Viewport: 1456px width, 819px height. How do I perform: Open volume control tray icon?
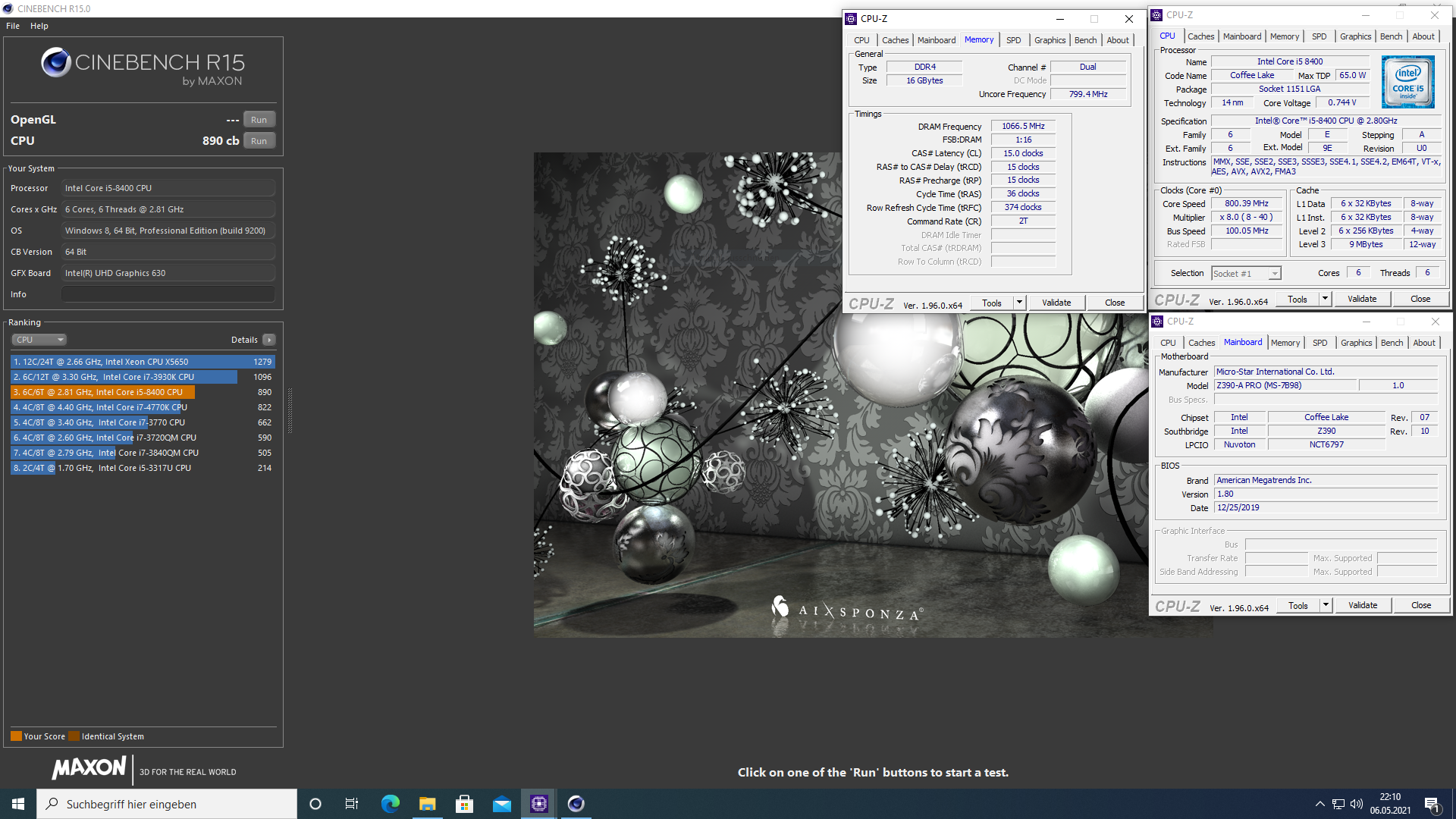[1357, 804]
